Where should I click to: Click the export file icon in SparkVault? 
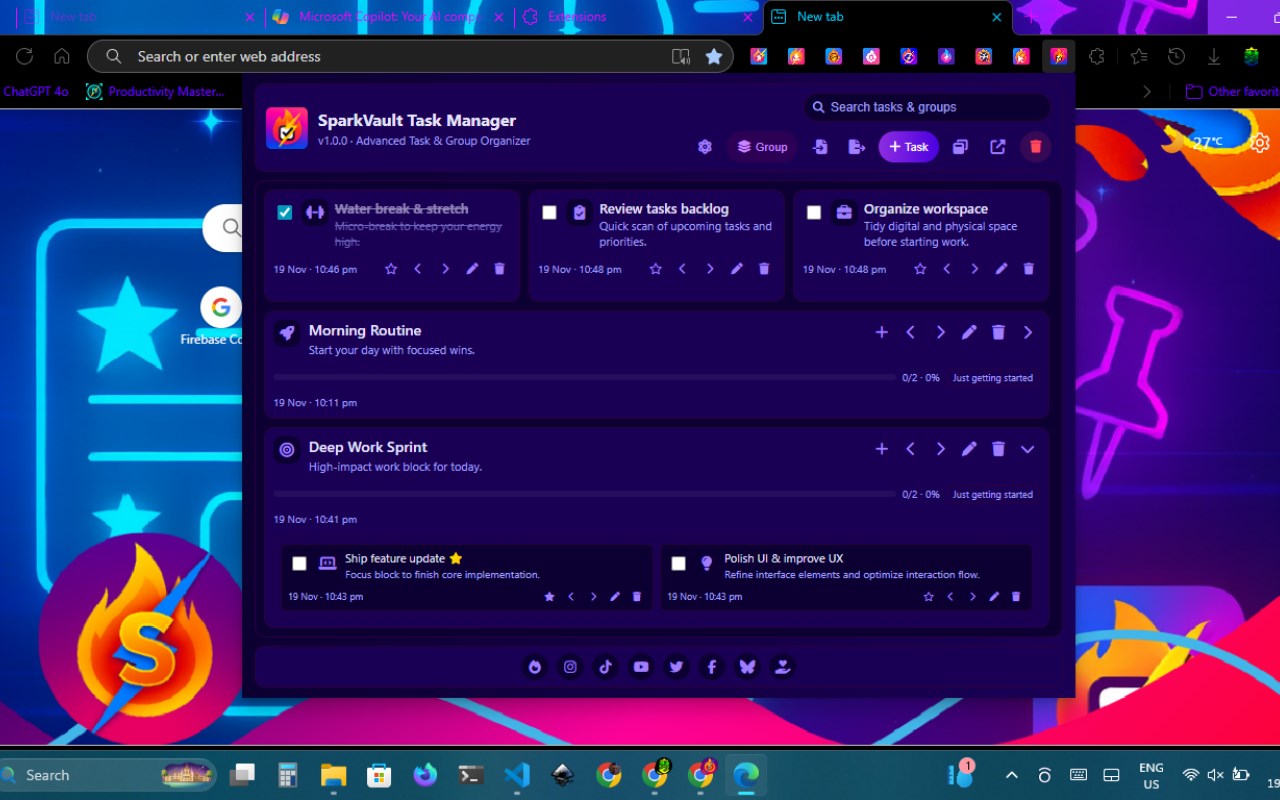(x=856, y=147)
